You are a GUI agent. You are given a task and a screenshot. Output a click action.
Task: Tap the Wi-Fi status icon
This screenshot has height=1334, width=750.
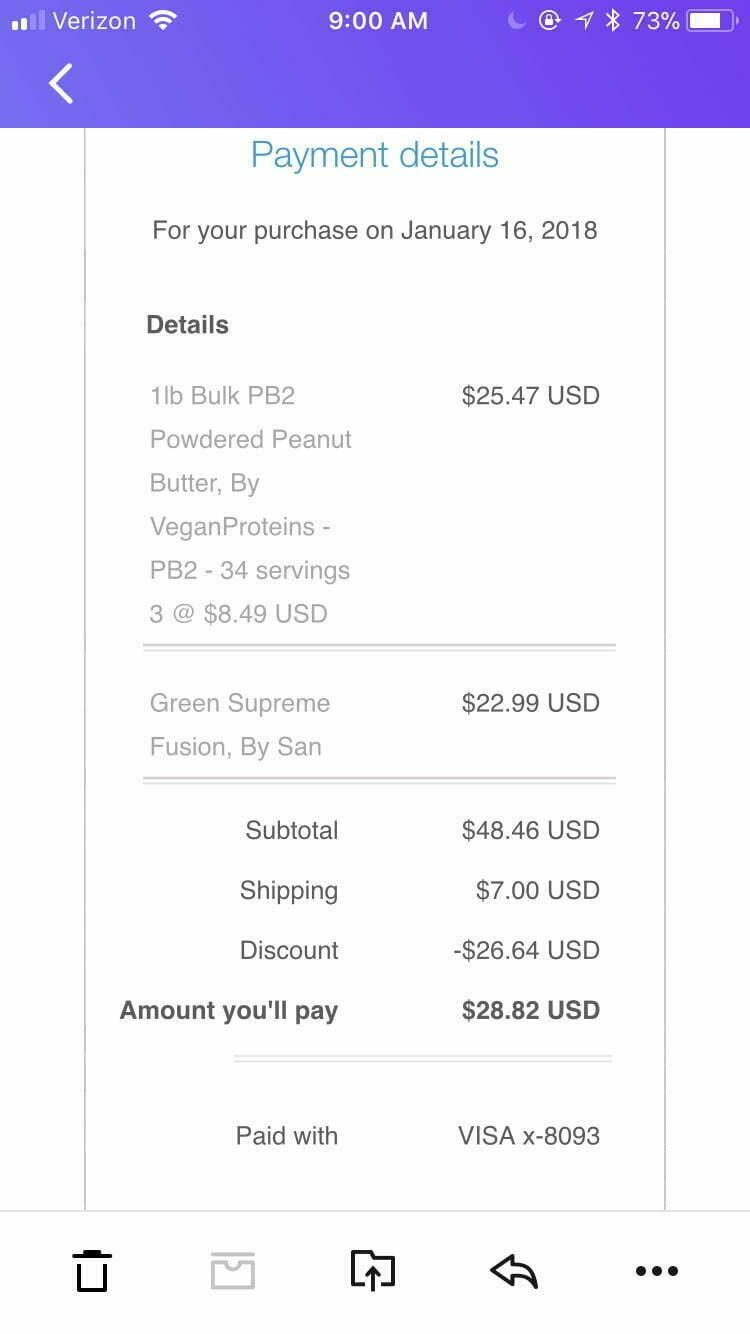click(x=162, y=21)
